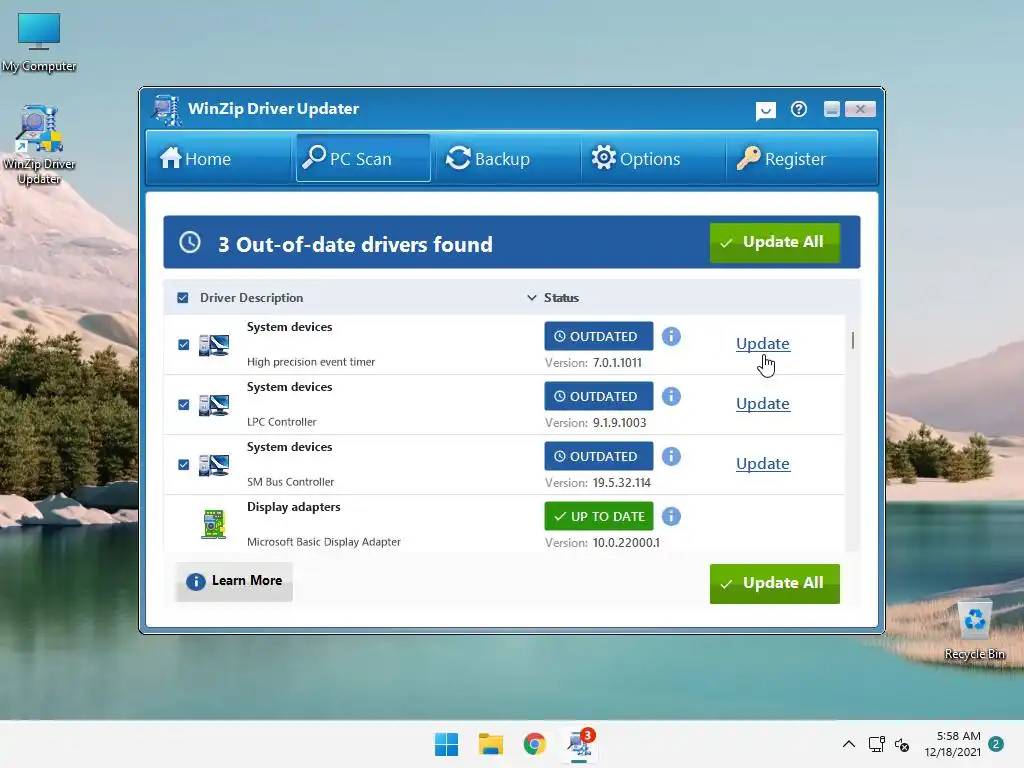
Task: Click the UP TO DATE badge for Display Adapter
Action: (x=599, y=517)
